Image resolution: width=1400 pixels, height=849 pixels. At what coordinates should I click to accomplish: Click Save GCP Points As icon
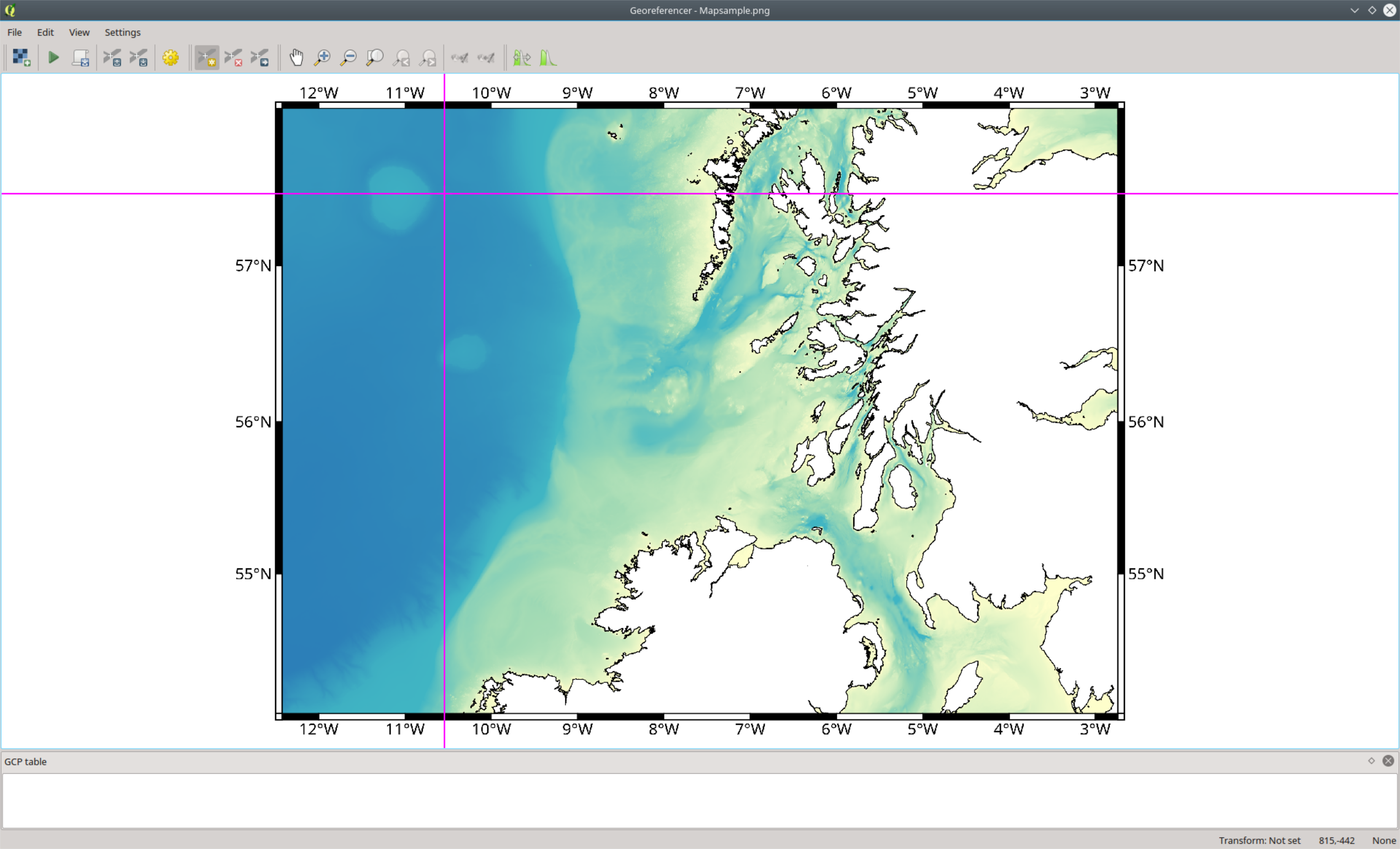pos(139,57)
